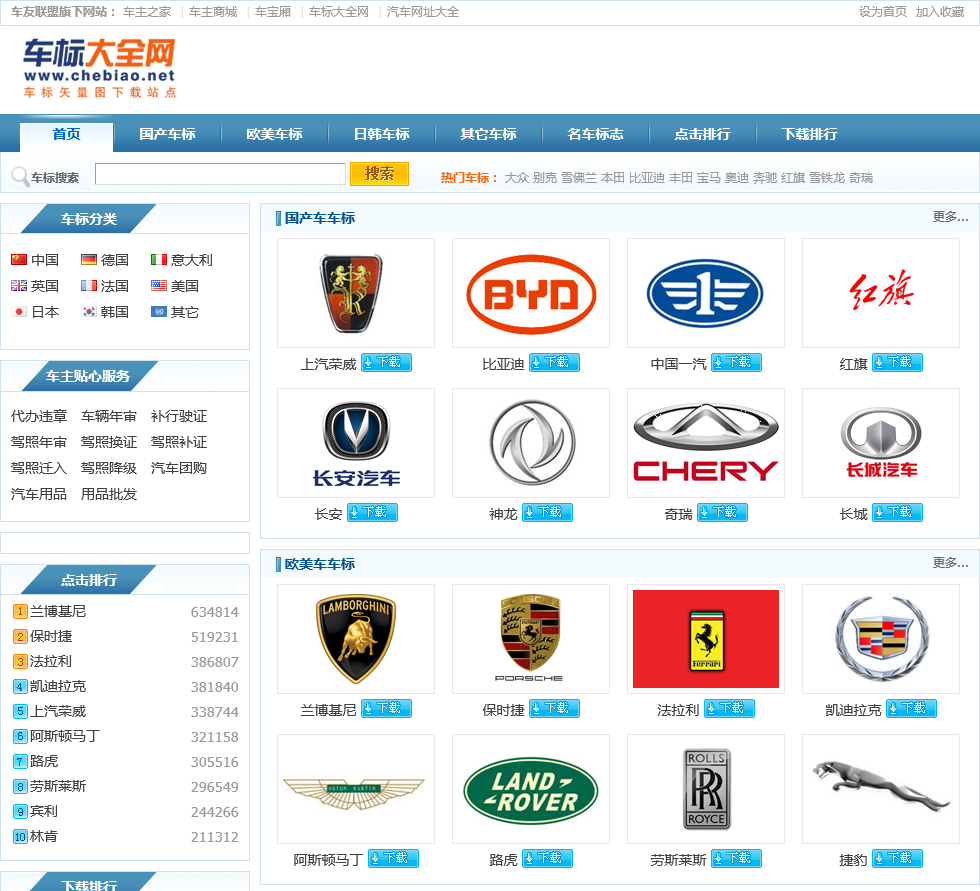Download the 红旗 logo via 下载

coord(897,362)
